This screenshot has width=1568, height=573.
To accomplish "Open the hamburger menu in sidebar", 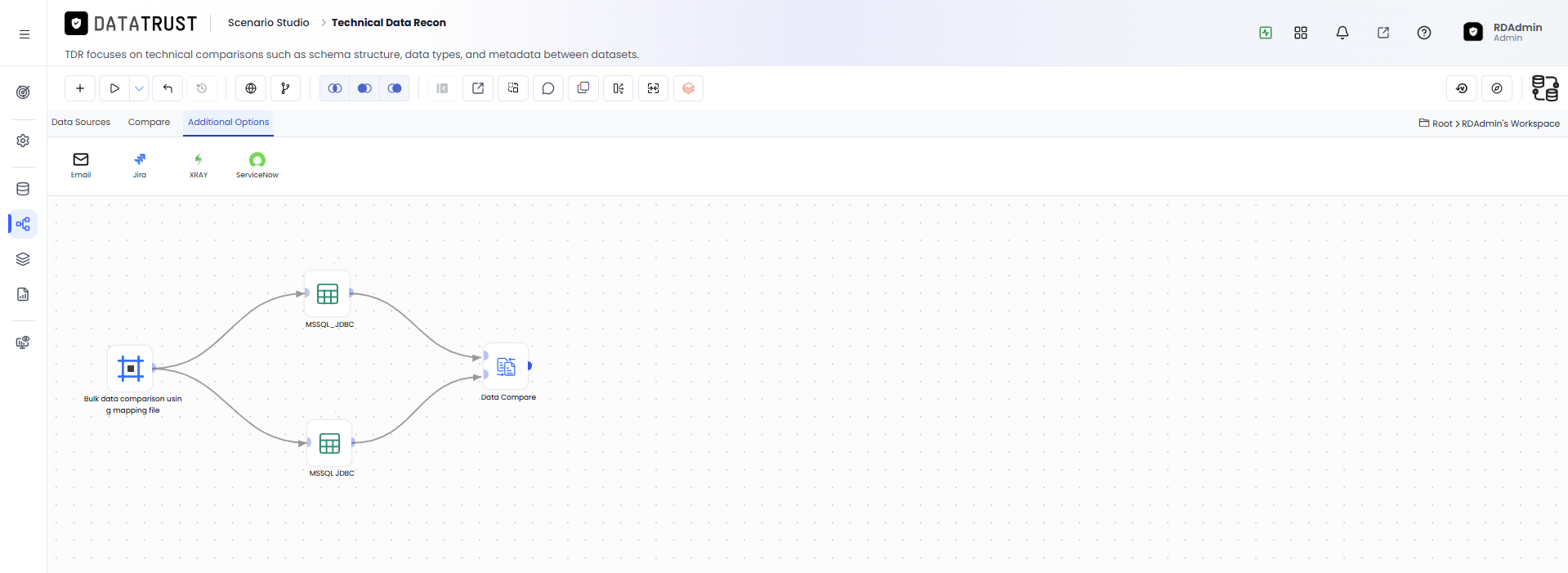I will [x=25, y=34].
